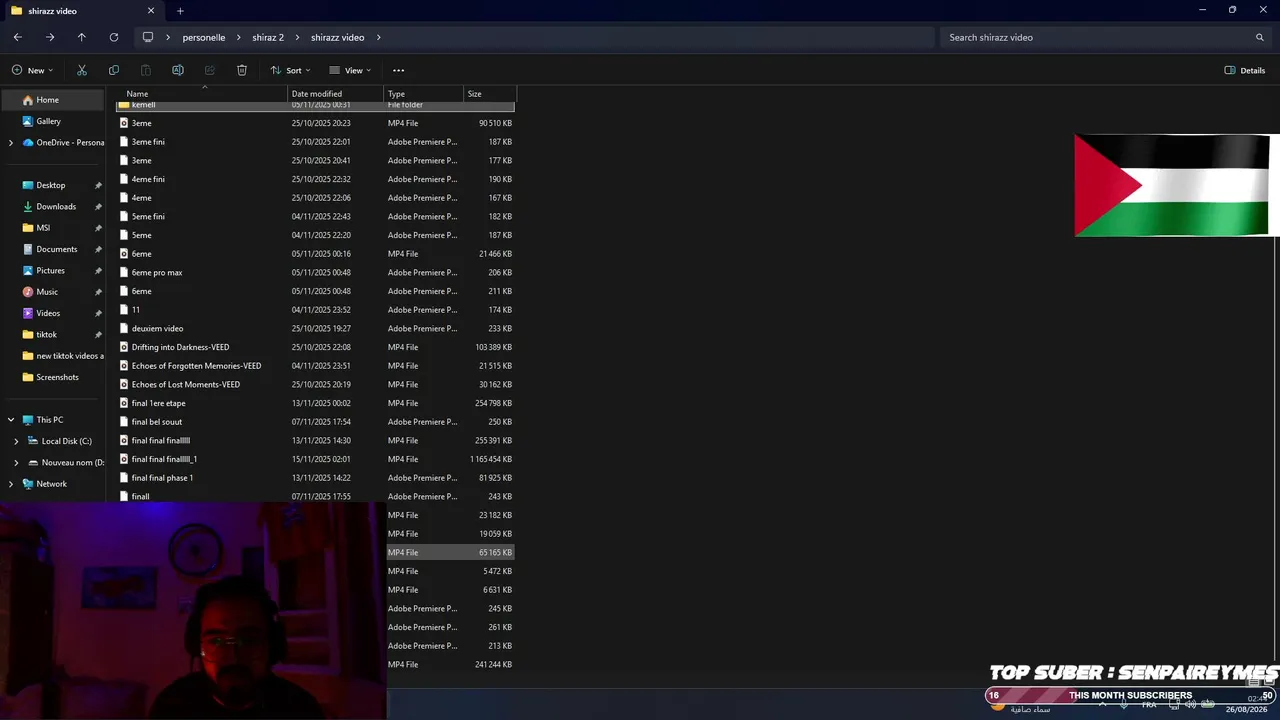This screenshot has height=720, width=1280.
Task: Go back to the previous folder
Action: [18, 37]
